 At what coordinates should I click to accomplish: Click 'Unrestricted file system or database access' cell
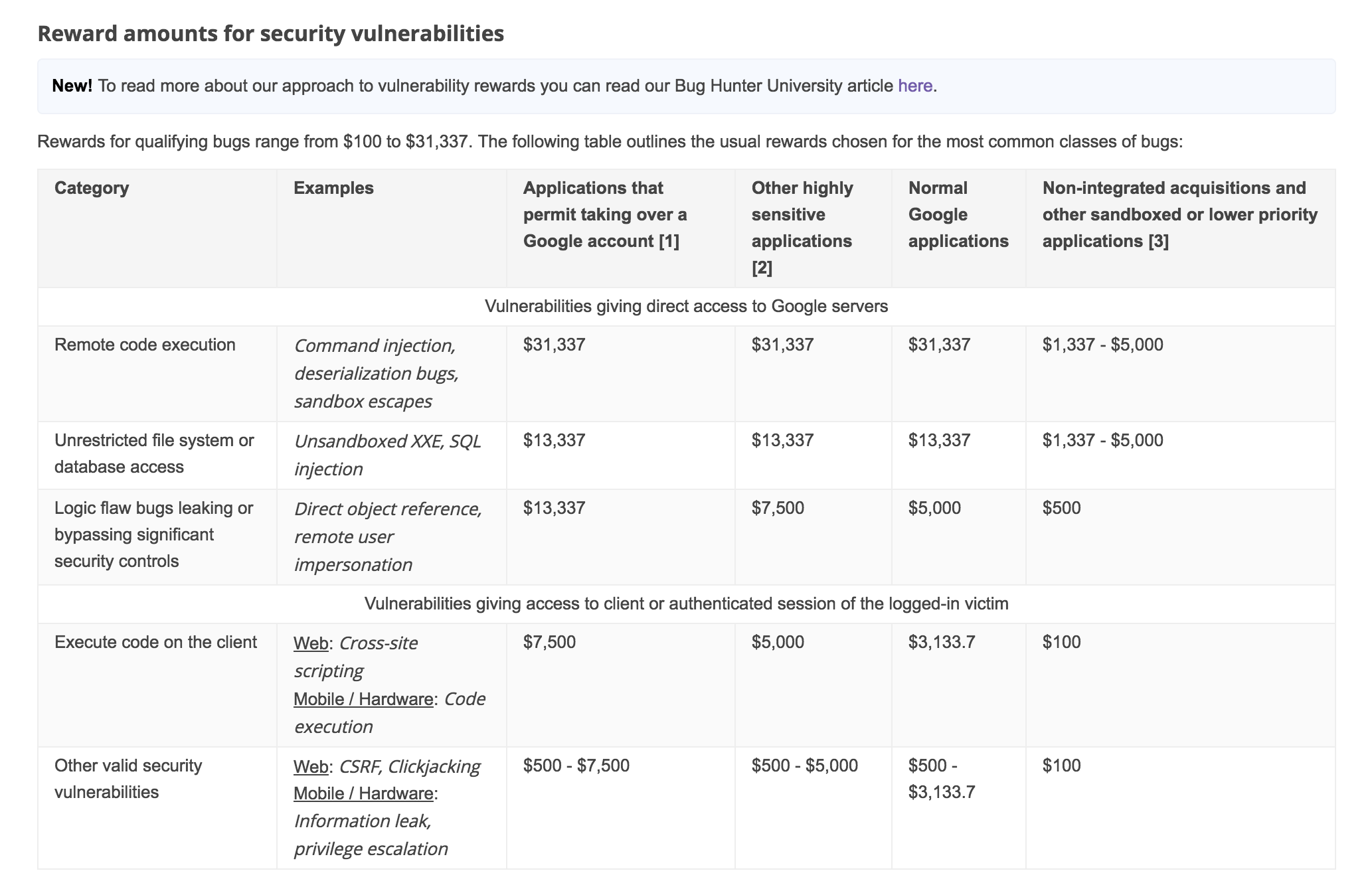(x=153, y=453)
